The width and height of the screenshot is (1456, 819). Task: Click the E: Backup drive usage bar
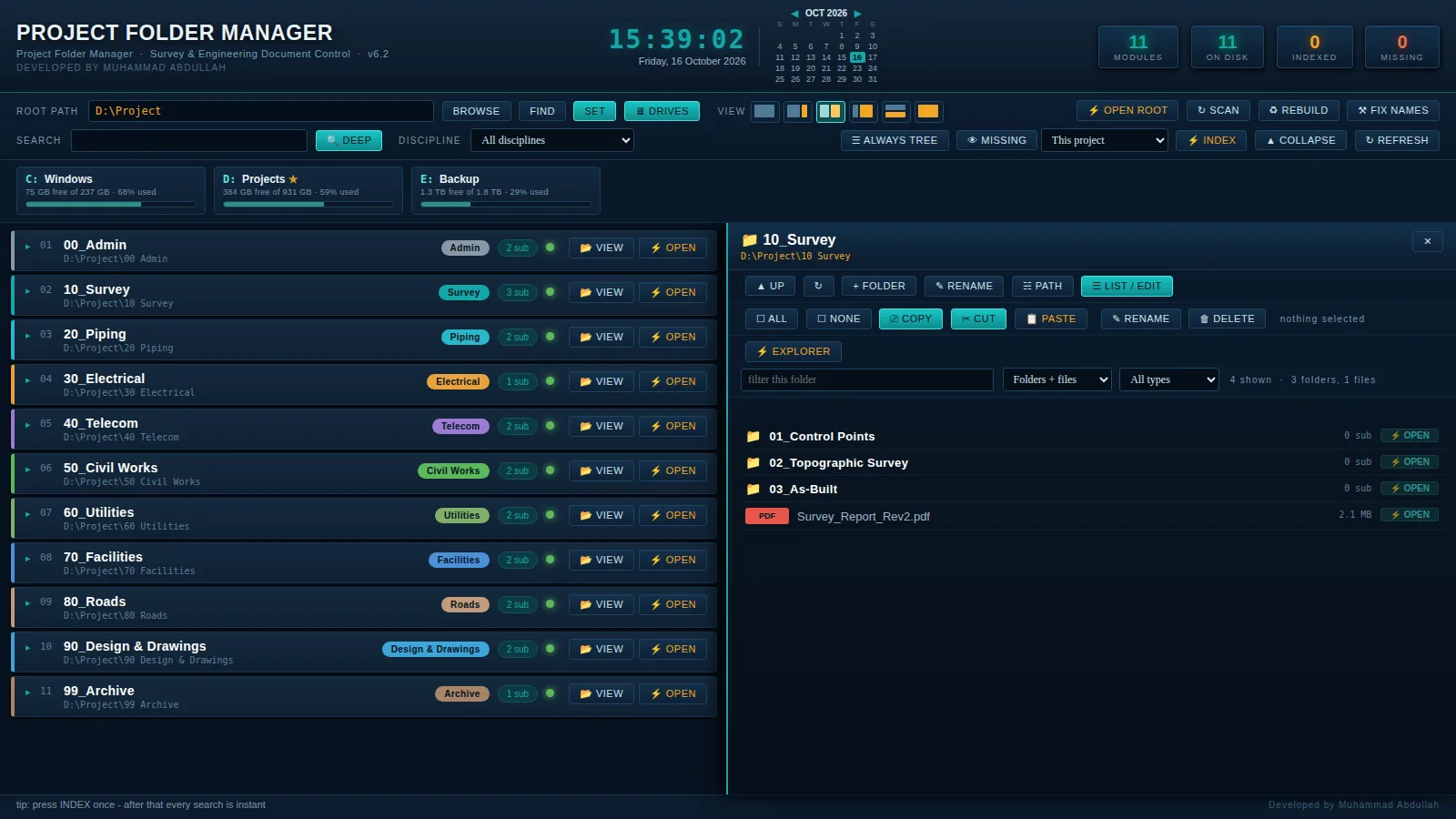coord(506,204)
